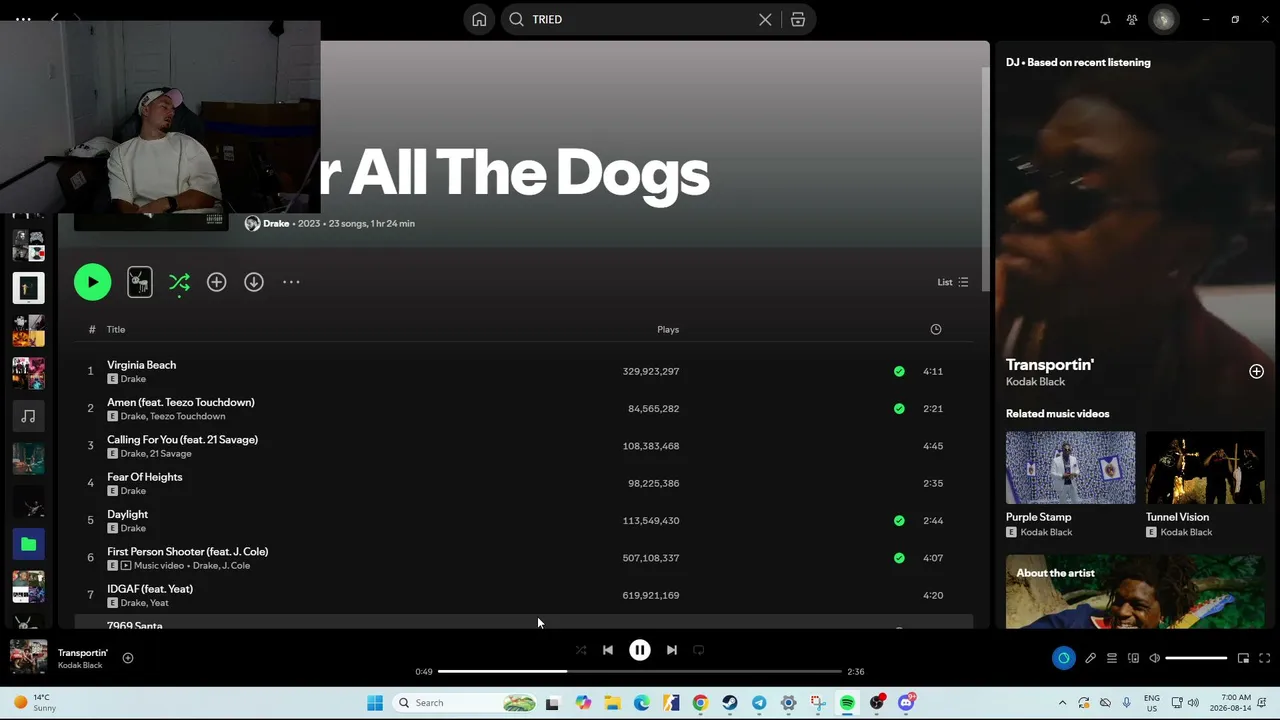1280x720 pixels.
Task: Open the now playing cover art thumbnail
Action: pos(28,657)
